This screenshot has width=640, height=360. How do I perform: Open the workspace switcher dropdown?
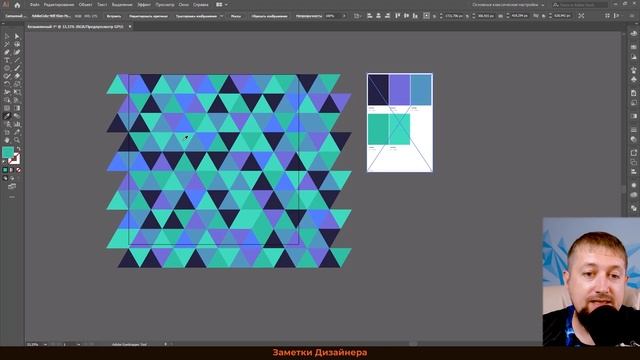[x=508, y=5]
